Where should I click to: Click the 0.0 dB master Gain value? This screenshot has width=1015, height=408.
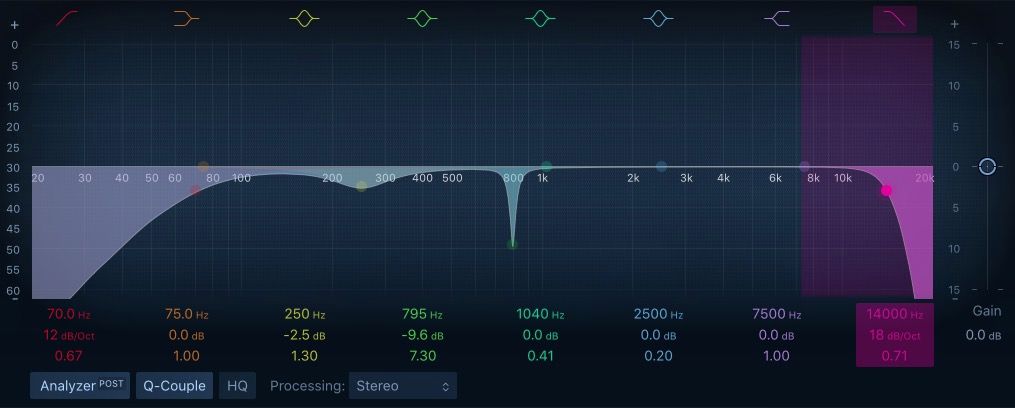(982, 335)
